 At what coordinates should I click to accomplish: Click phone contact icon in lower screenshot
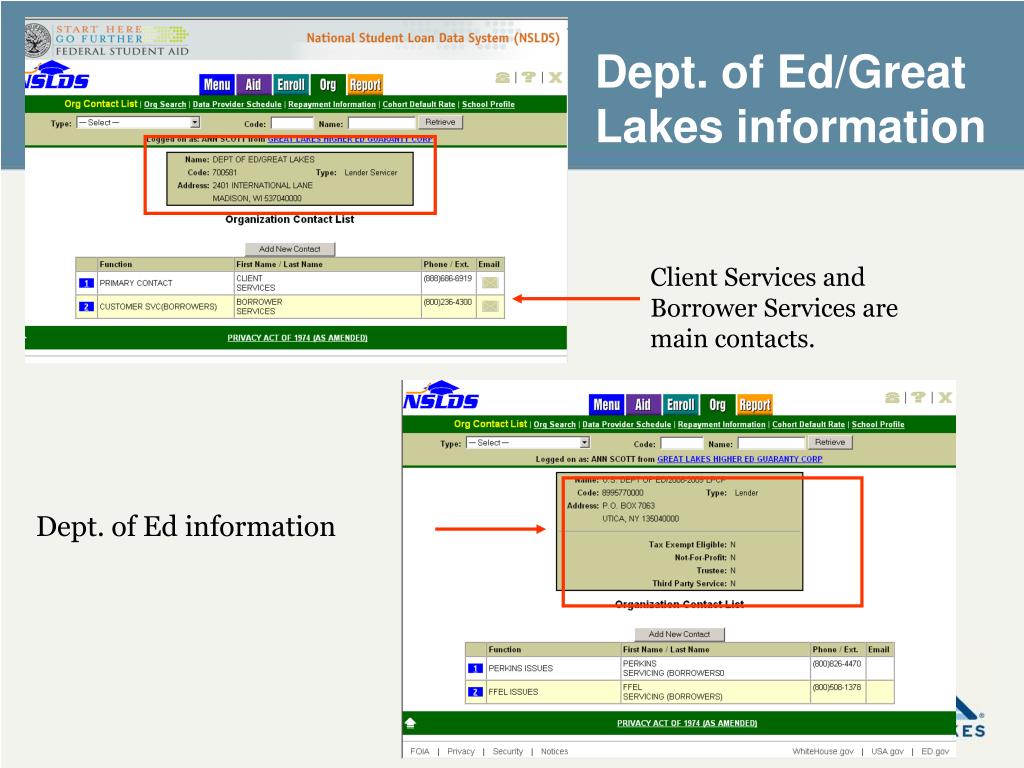pyautogui.click(x=892, y=397)
